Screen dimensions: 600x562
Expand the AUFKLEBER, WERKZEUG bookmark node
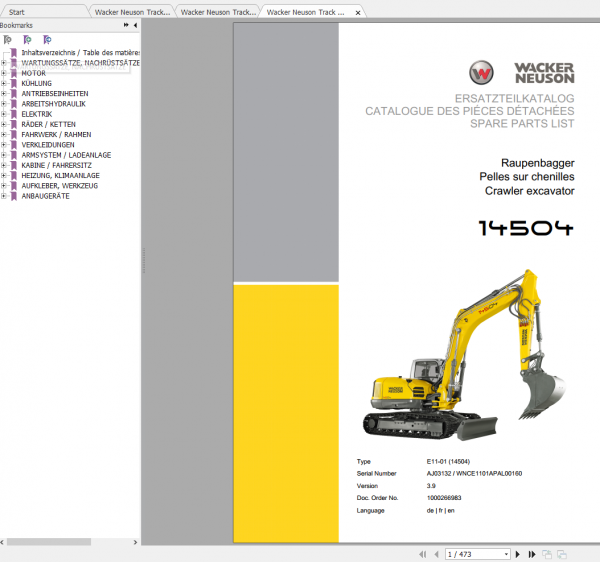click(4, 186)
